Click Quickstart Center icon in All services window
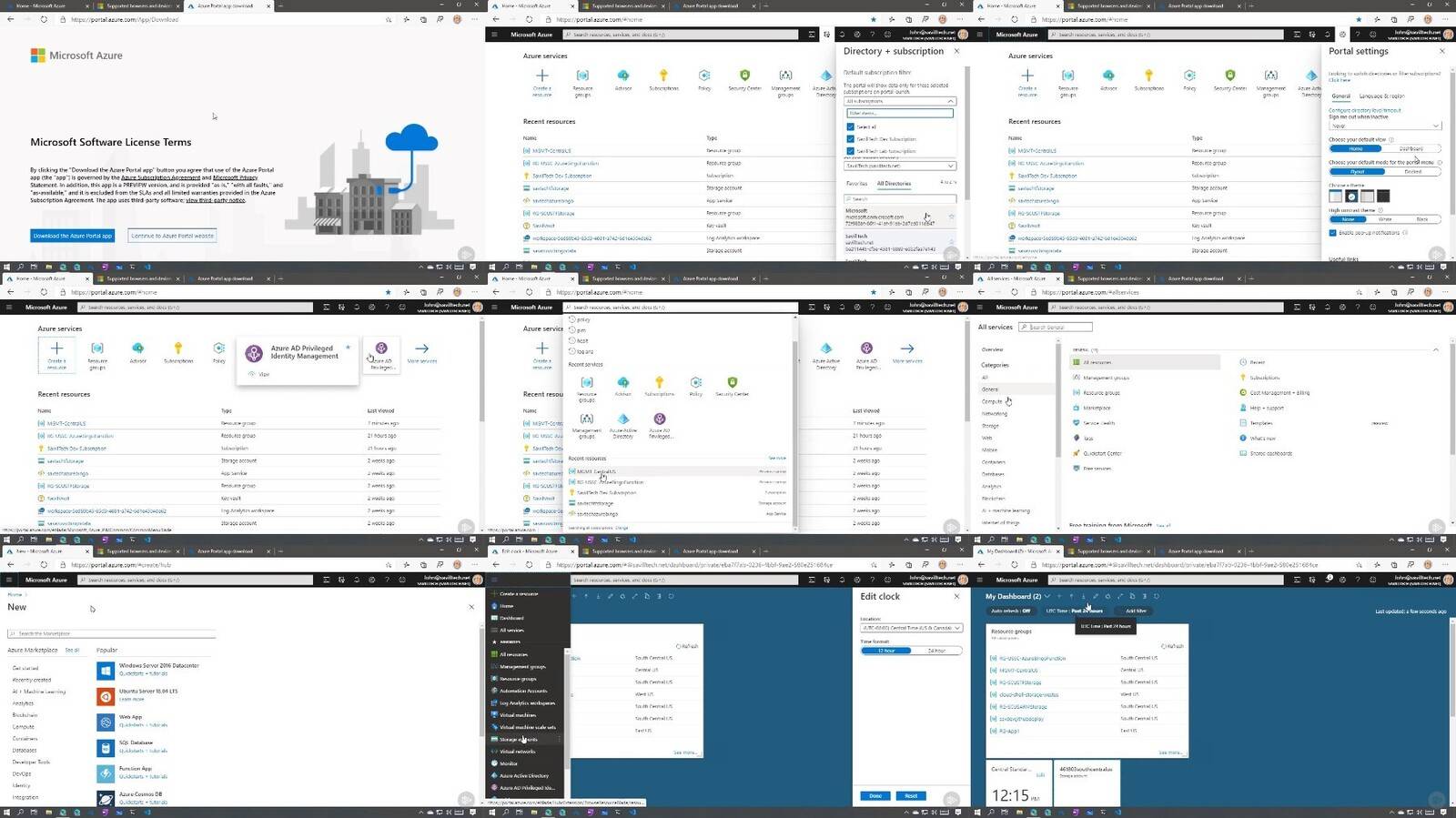1456x818 pixels. click(1077, 453)
